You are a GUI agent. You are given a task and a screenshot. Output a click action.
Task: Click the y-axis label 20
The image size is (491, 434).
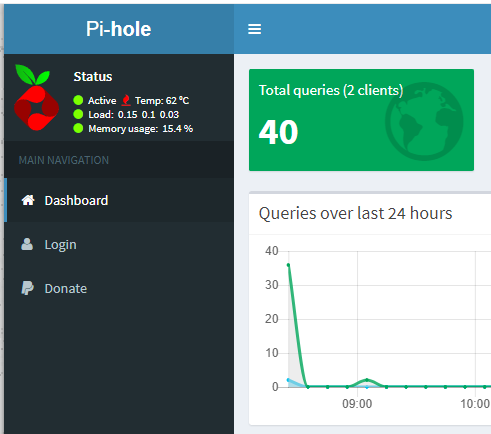272,319
